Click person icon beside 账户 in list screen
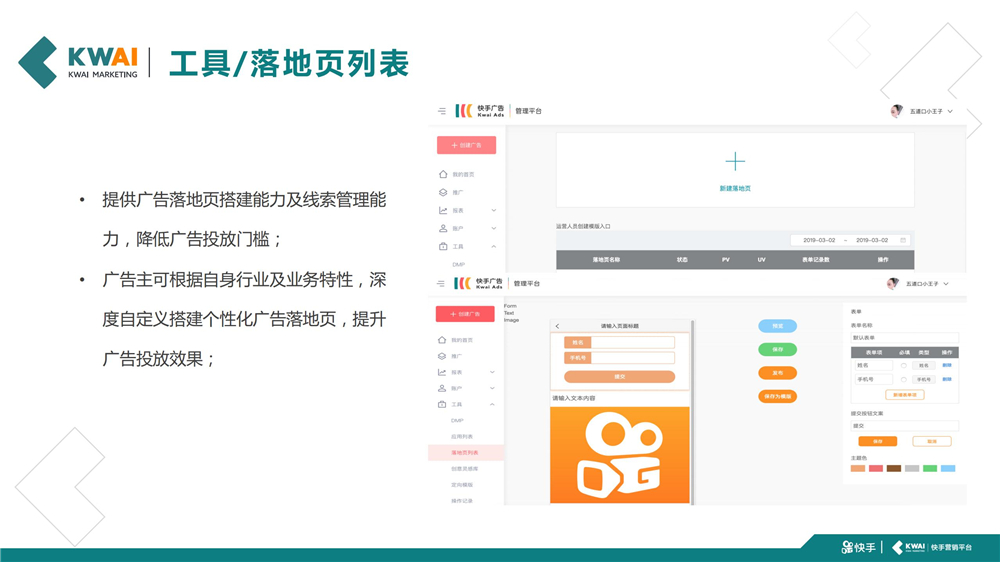Viewport: 1000px width, 562px height. tap(443, 228)
